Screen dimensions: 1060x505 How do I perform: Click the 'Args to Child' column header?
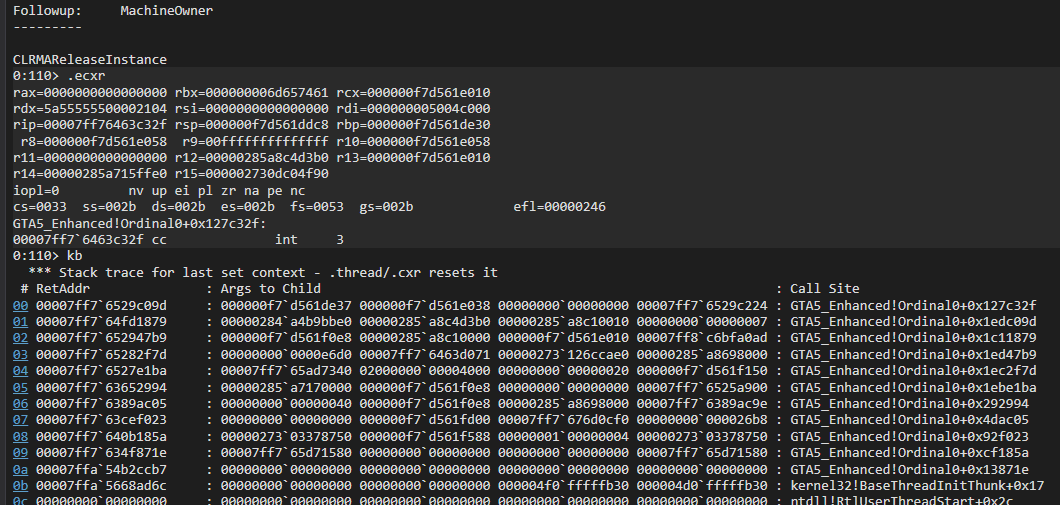(x=270, y=289)
